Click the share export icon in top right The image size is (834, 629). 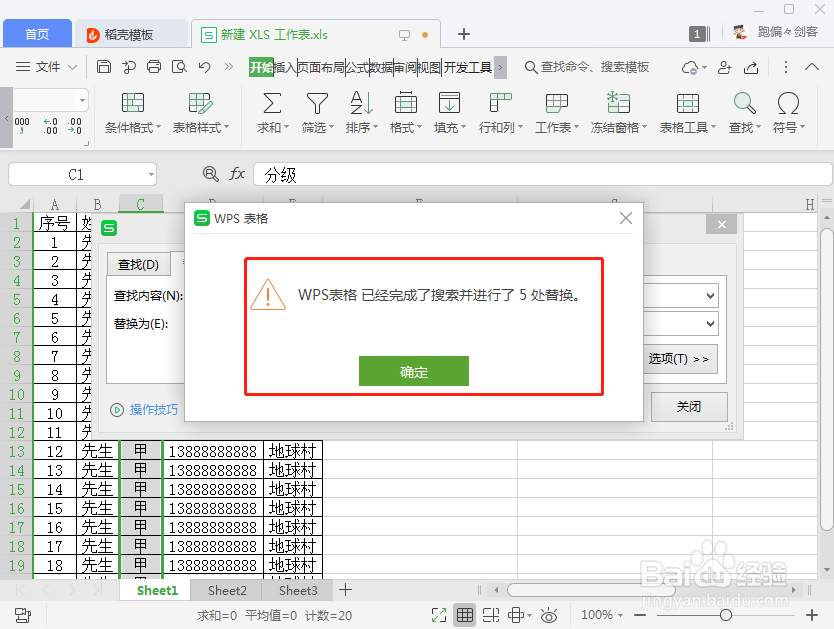[751, 68]
